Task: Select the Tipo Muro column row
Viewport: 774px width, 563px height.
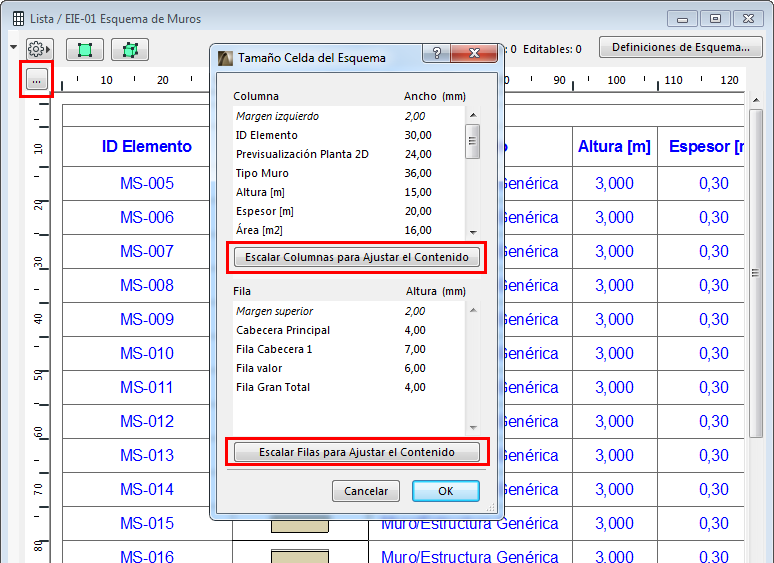Action: tap(349, 173)
